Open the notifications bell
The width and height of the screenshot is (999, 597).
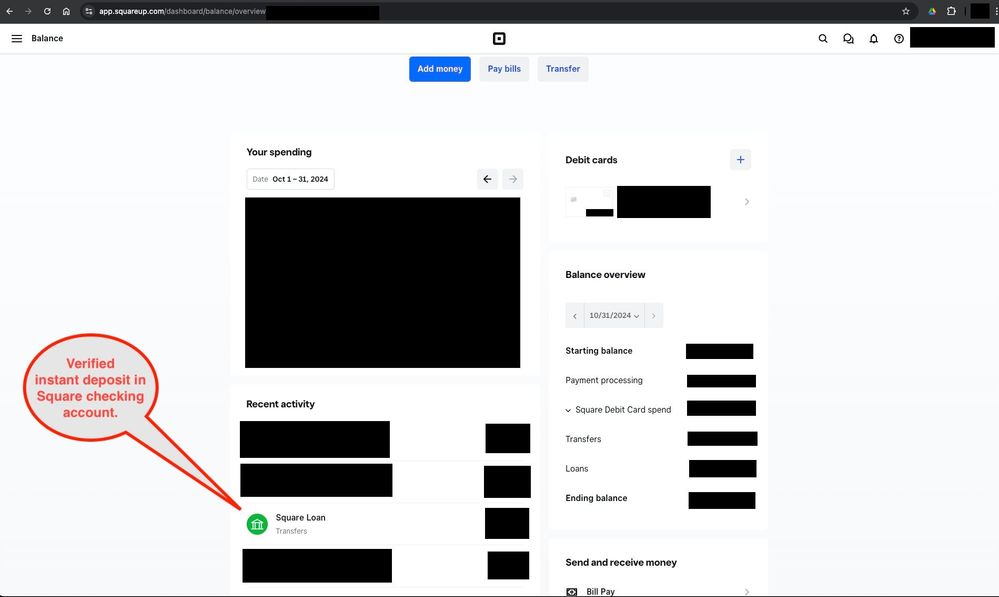click(x=873, y=39)
